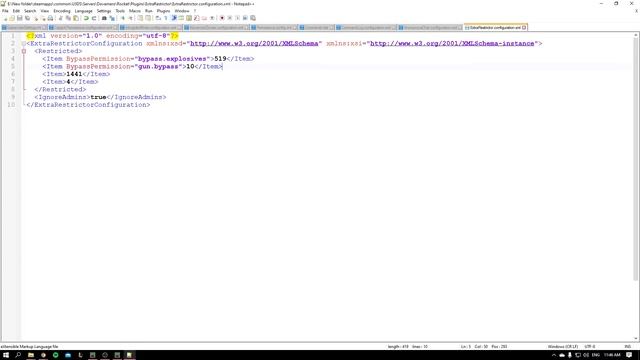Click the New file toolbar icon

pos(5,18)
